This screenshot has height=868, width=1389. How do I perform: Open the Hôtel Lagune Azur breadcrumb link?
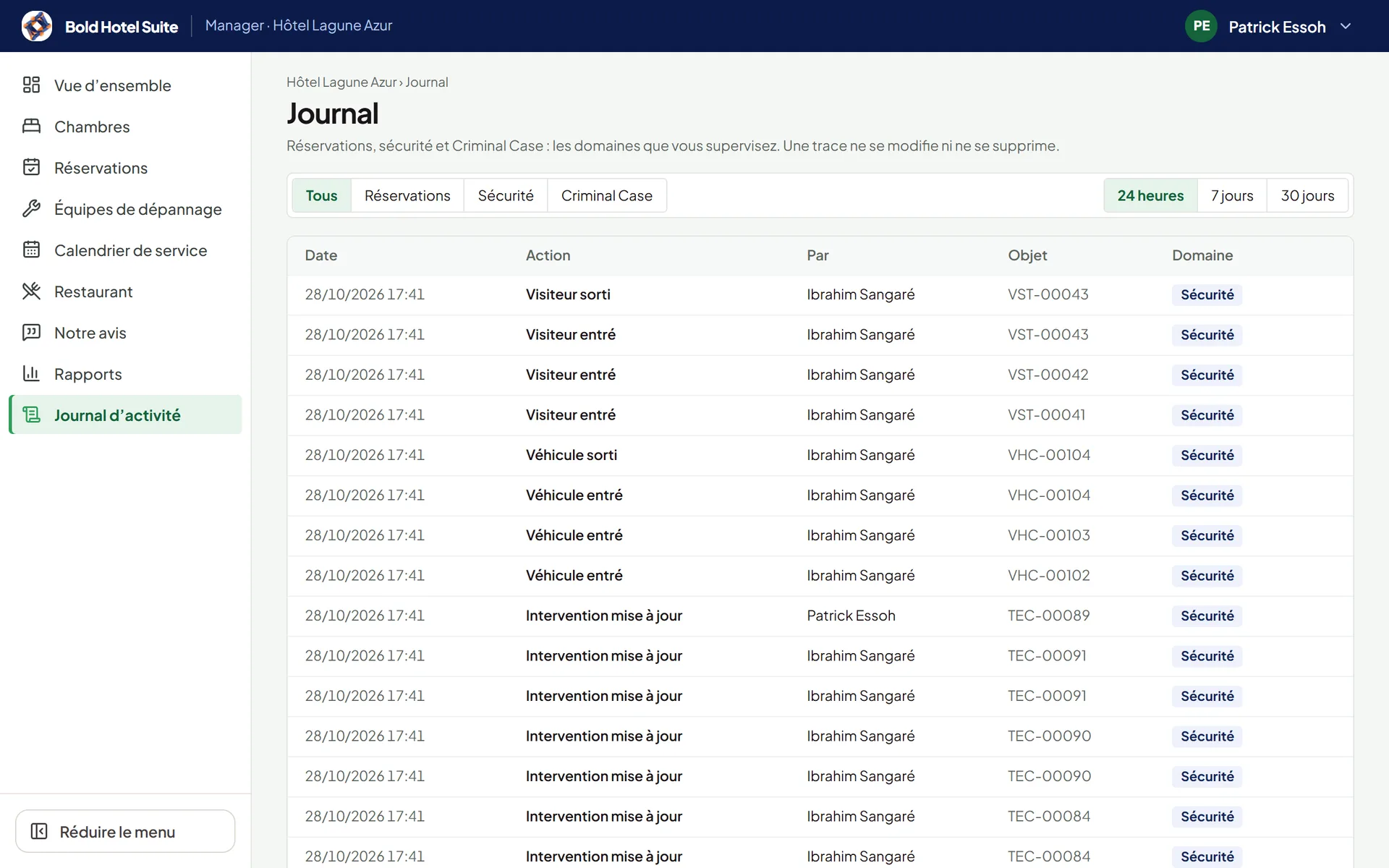click(341, 82)
